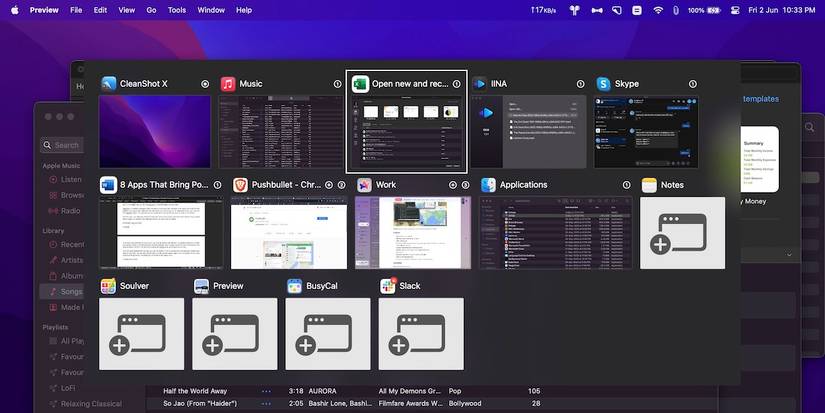The height and width of the screenshot is (413, 825).
Task: Expand the chevron in the right background window
Action: (789, 255)
